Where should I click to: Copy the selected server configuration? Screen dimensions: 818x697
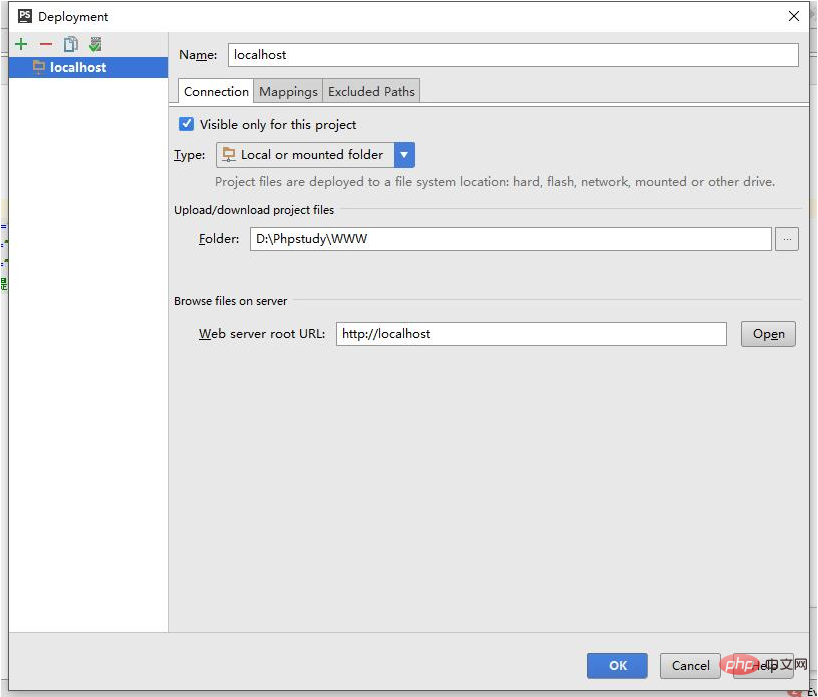[x=70, y=44]
